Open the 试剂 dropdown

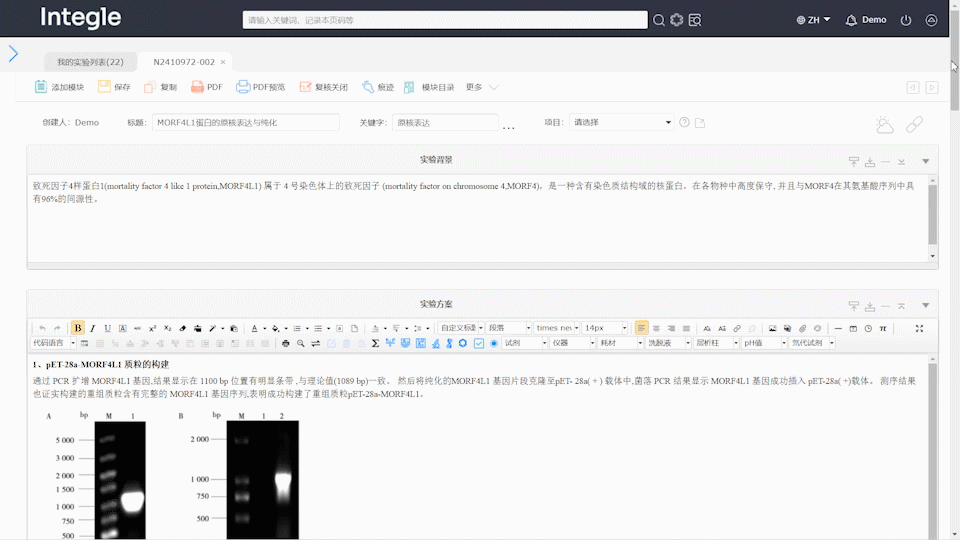click(x=525, y=343)
